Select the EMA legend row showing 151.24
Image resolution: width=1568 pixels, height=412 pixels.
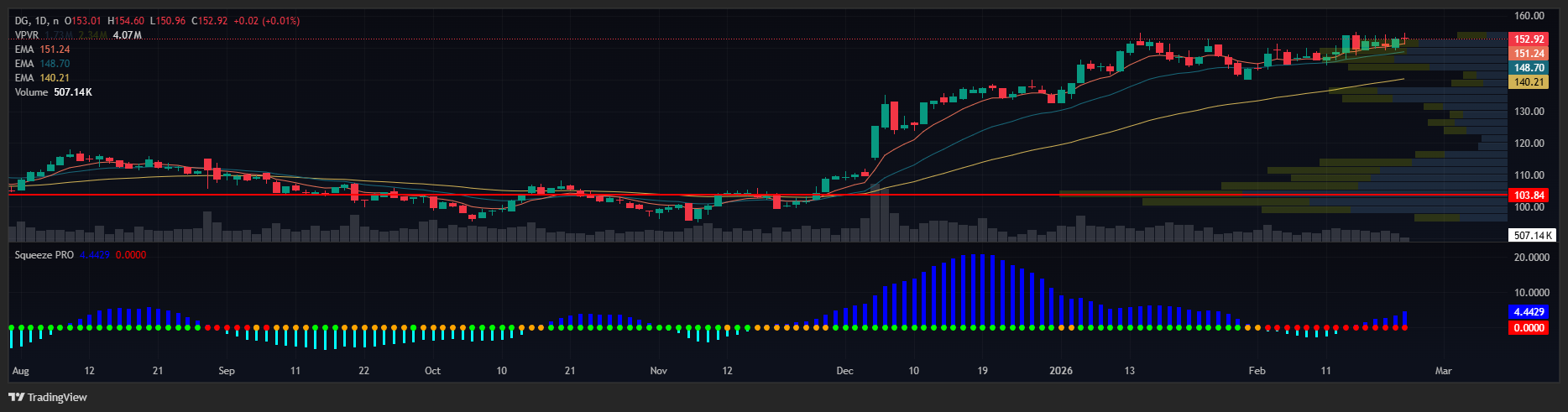click(x=42, y=50)
